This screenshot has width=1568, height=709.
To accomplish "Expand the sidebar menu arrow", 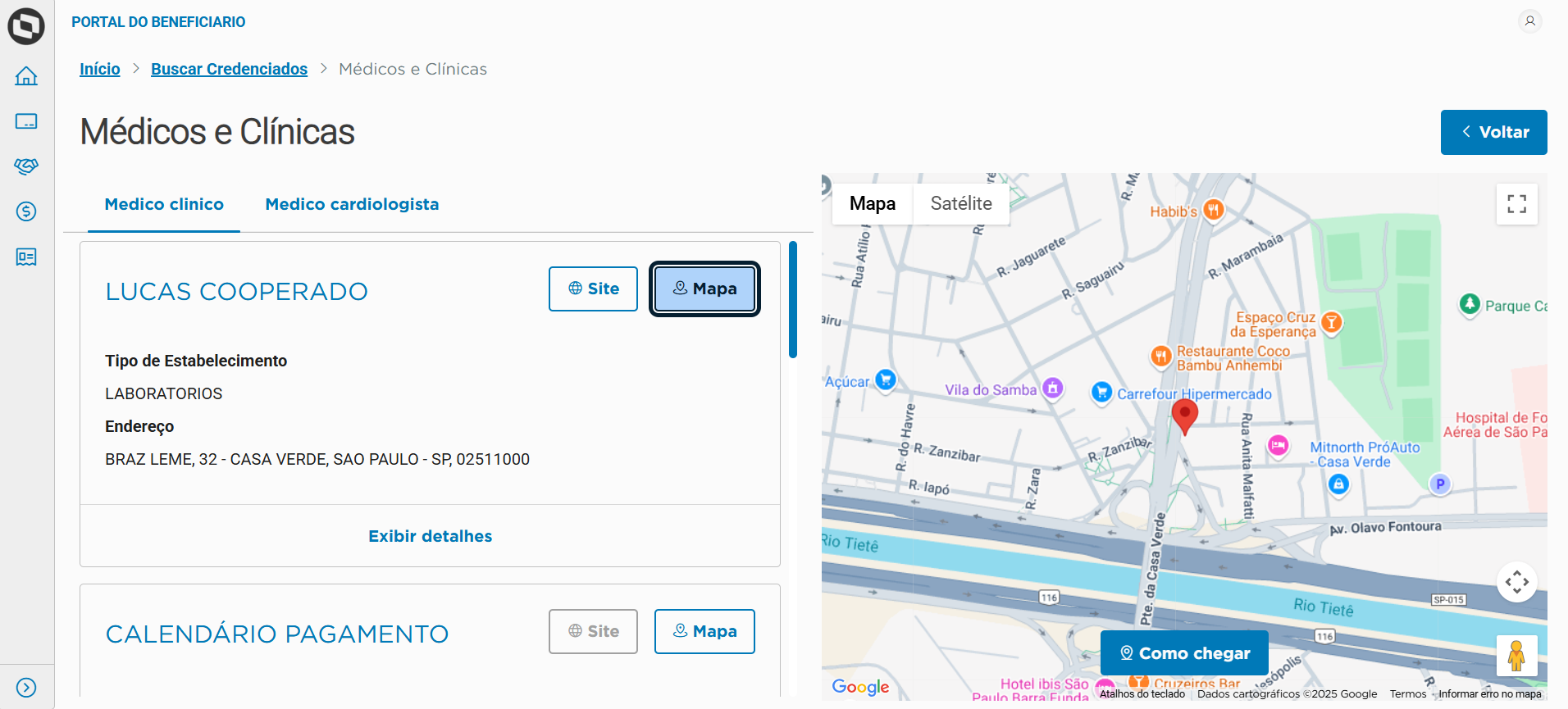I will click(x=26, y=687).
